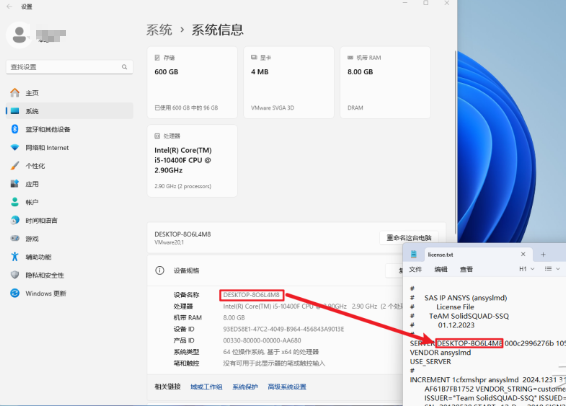This screenshot has width=566, height=407.
Task: Open Network and Internet settings
Action: pos(69,148)
